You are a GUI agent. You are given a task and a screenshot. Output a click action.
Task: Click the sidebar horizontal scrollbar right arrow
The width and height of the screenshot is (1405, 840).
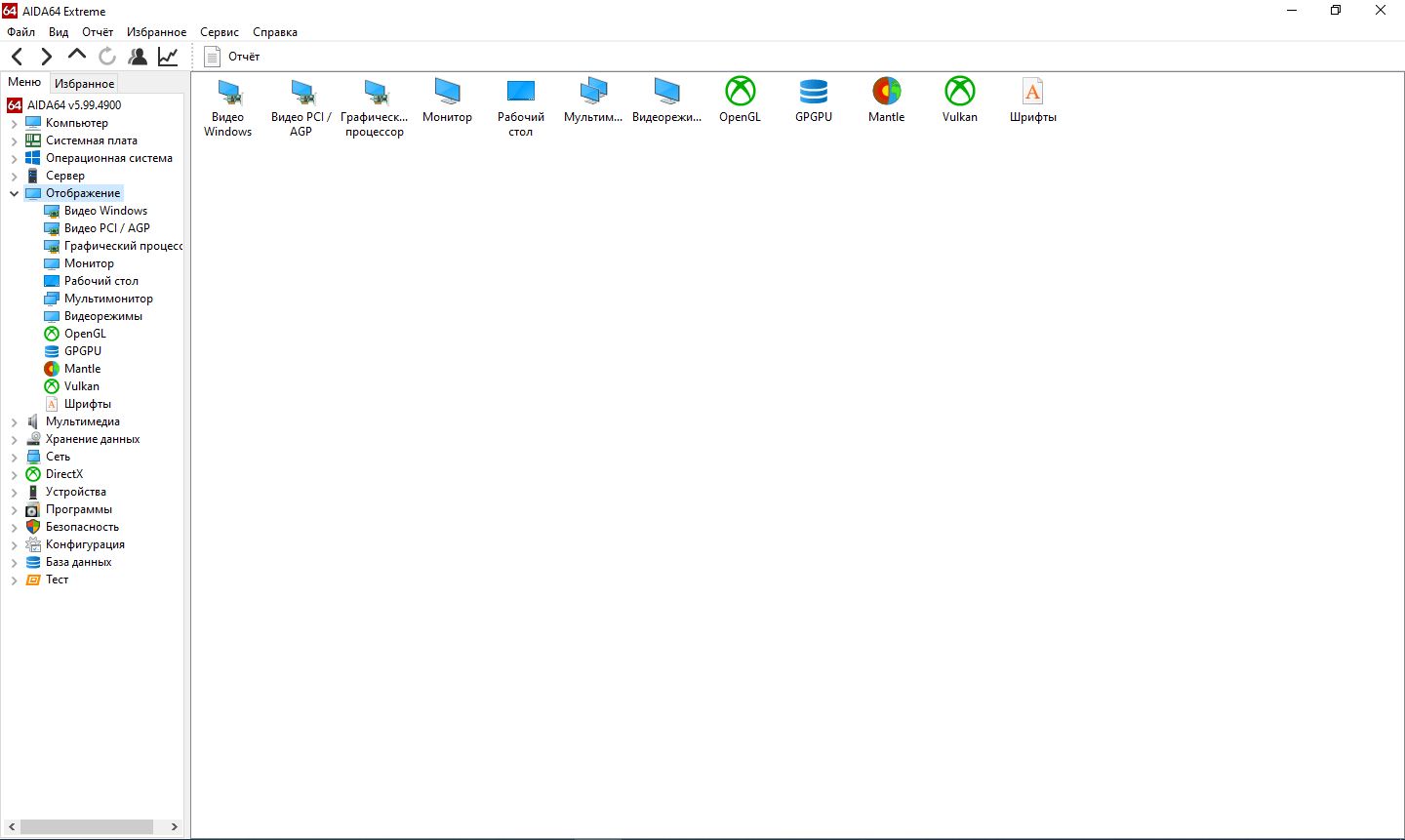tap(174, 826)
